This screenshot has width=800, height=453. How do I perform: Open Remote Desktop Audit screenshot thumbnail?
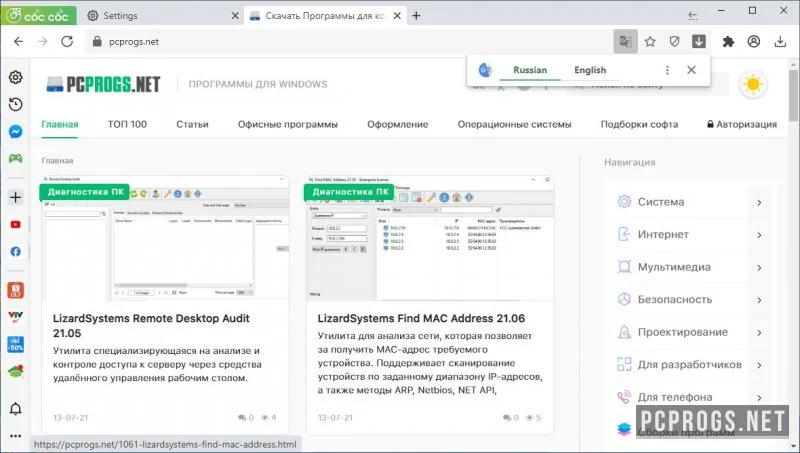tap(165, 238)
